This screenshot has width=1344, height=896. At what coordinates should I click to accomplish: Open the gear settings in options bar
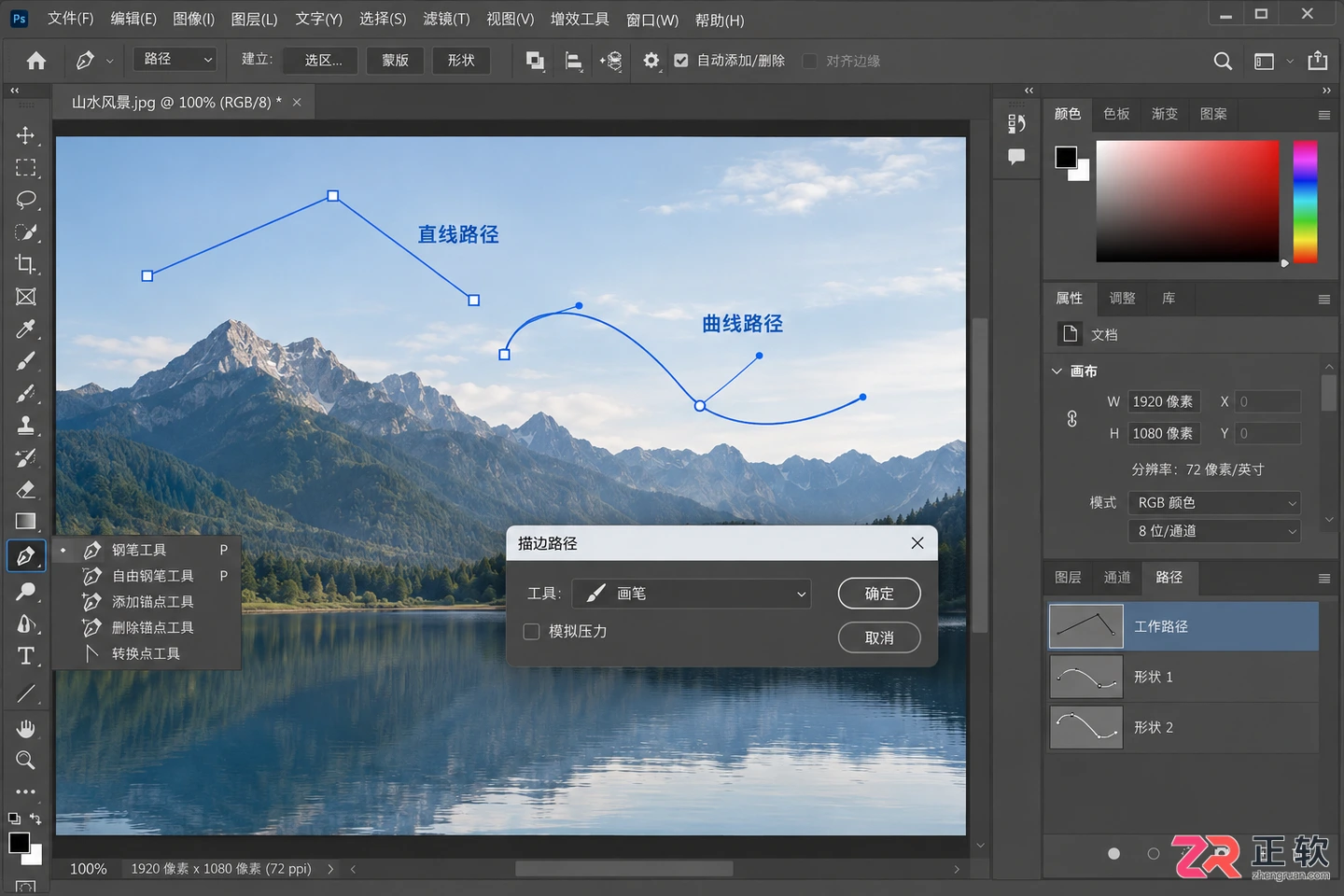[x=651, y=61]
